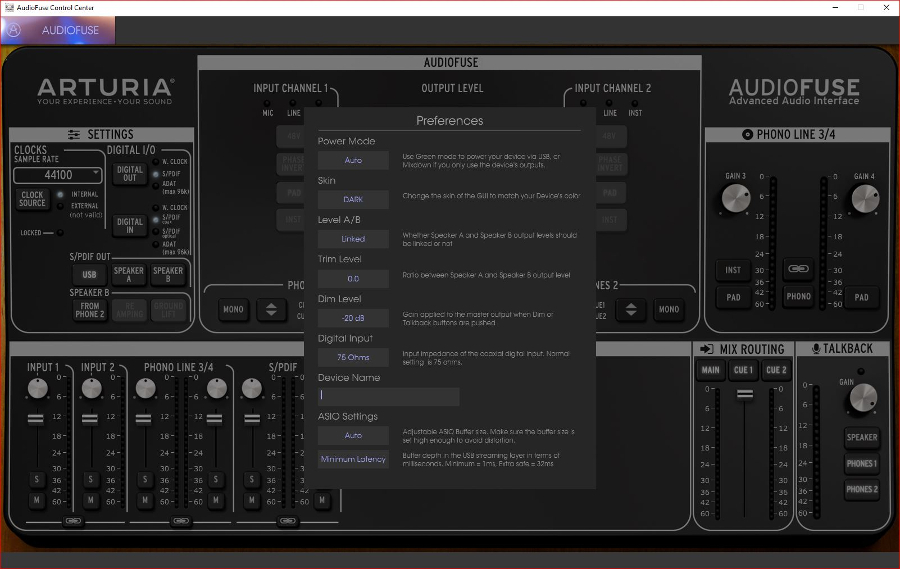Toggle the right Phones 2 MONO button
This screenshot has width=900, height=569.
(669, 309)
